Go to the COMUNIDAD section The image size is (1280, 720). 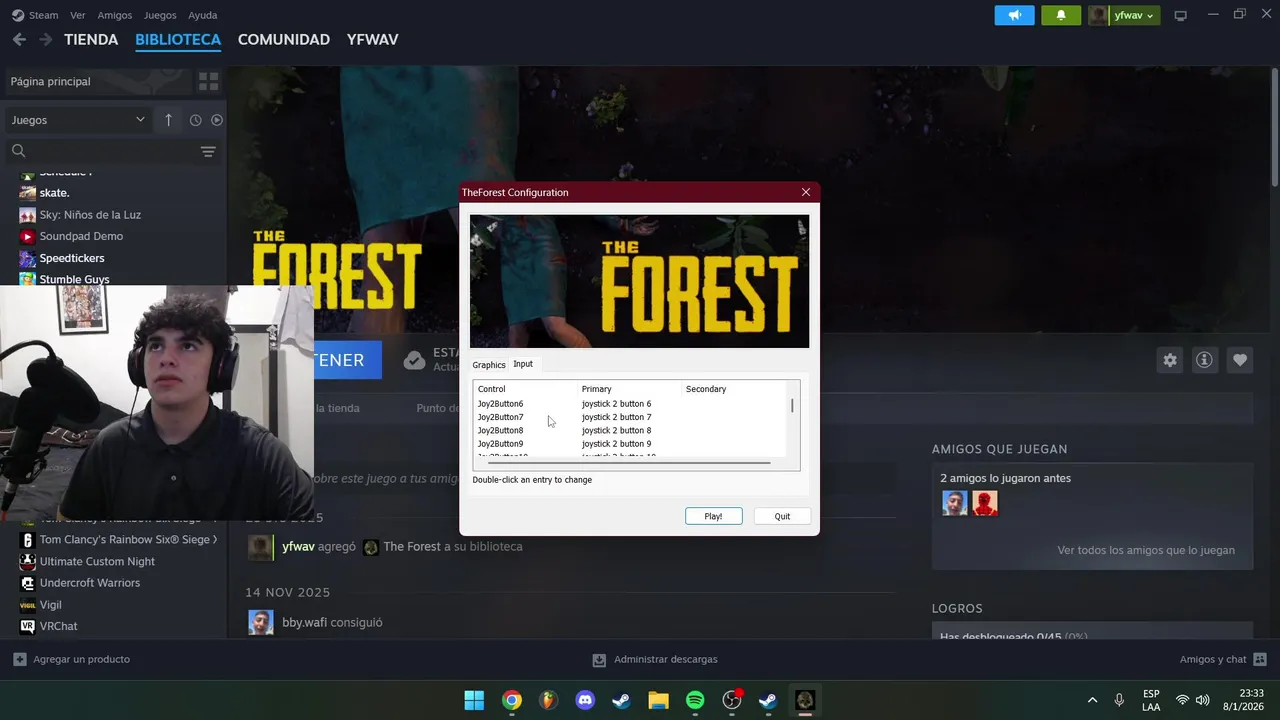284,40
